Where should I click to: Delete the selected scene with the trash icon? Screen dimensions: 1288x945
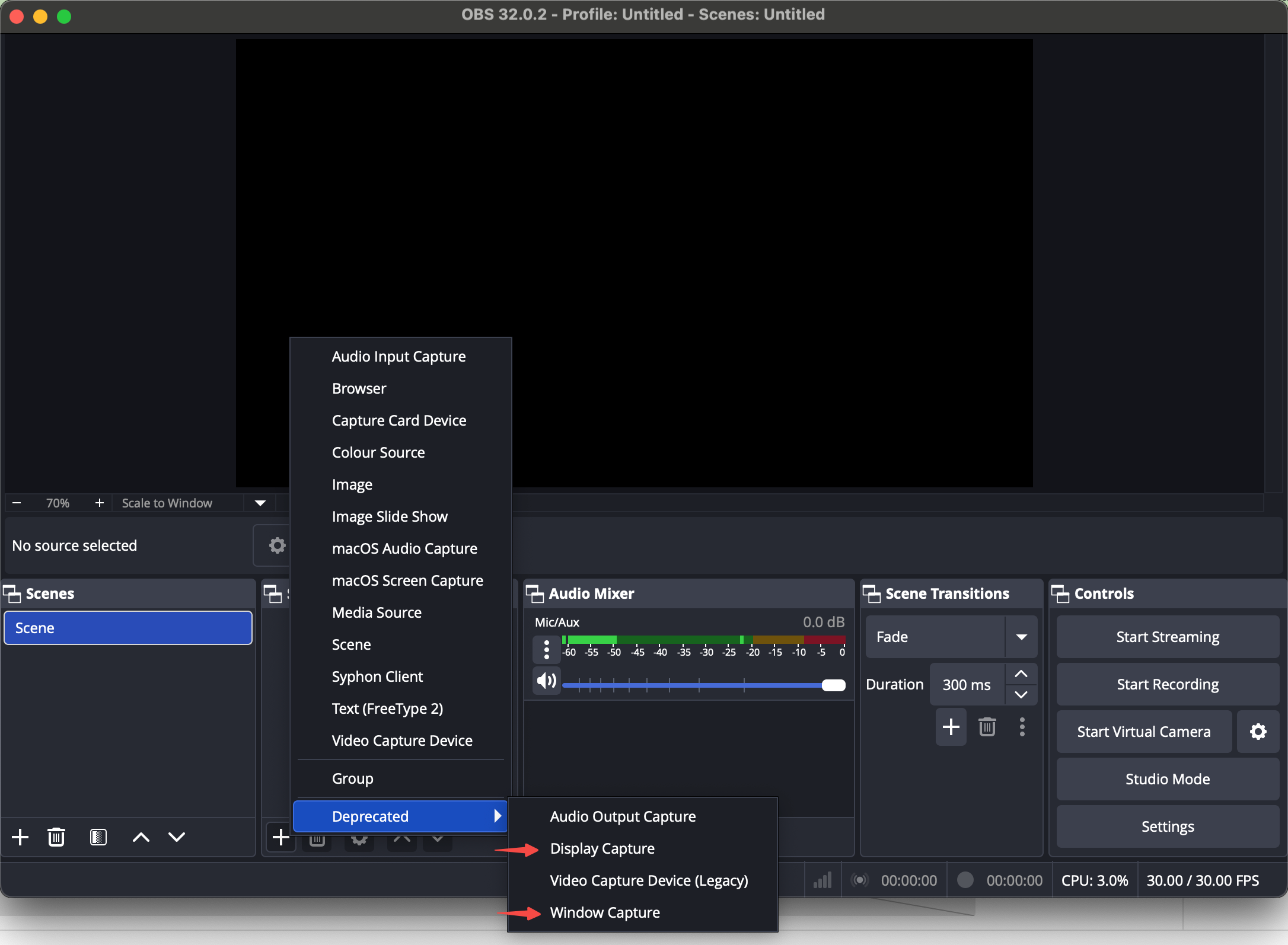[x=56, y=837]
